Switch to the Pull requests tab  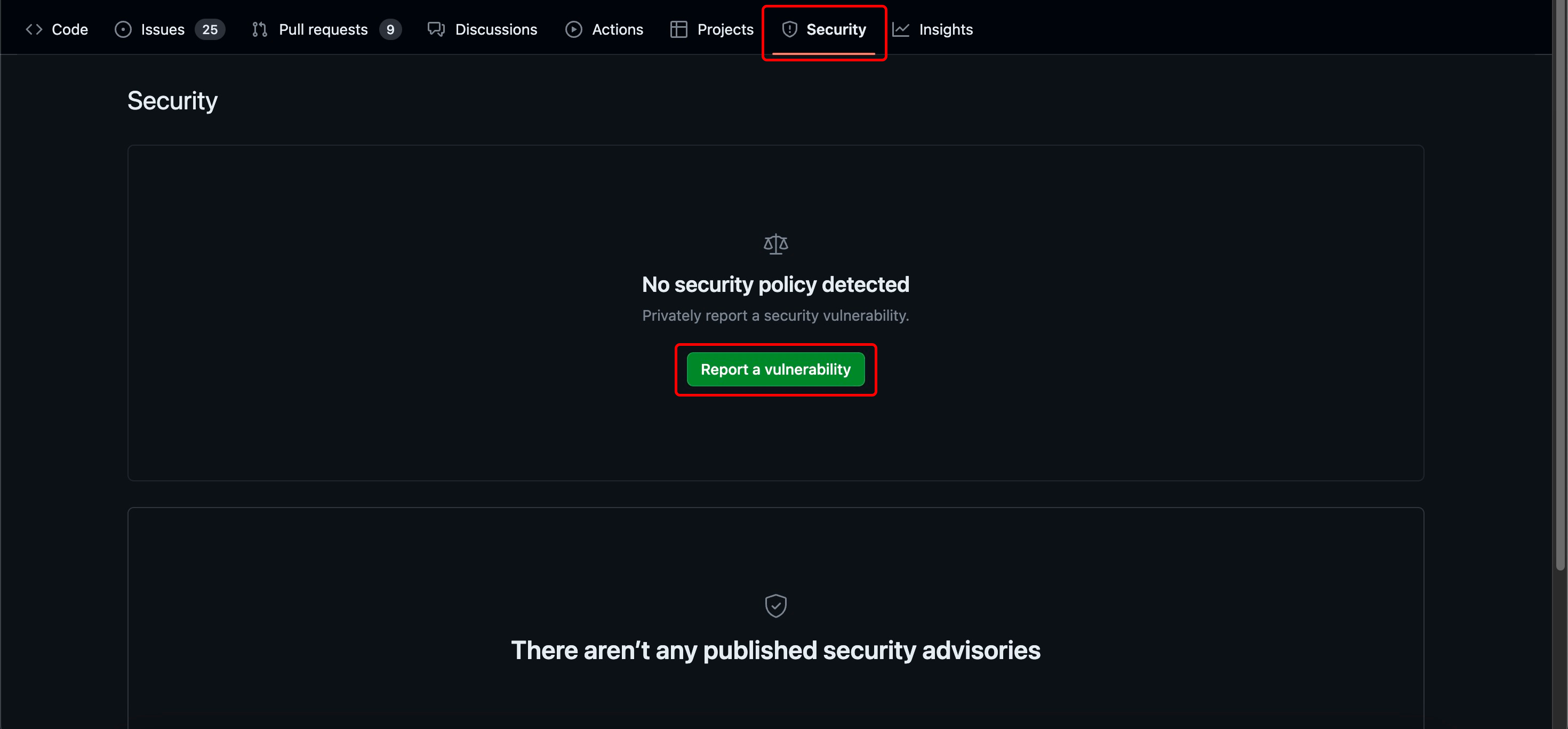pos(323,29)
